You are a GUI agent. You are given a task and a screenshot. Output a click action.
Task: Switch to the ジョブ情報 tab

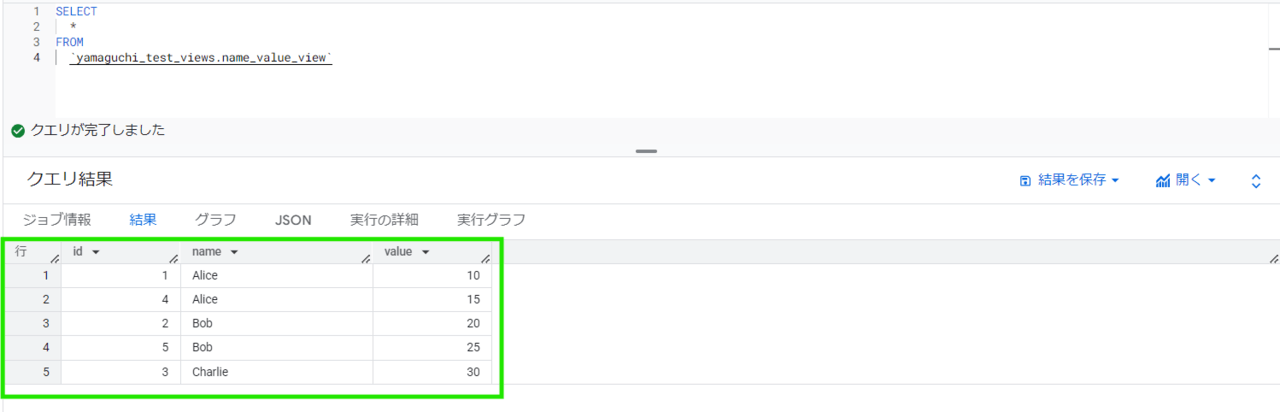[57, 220]
